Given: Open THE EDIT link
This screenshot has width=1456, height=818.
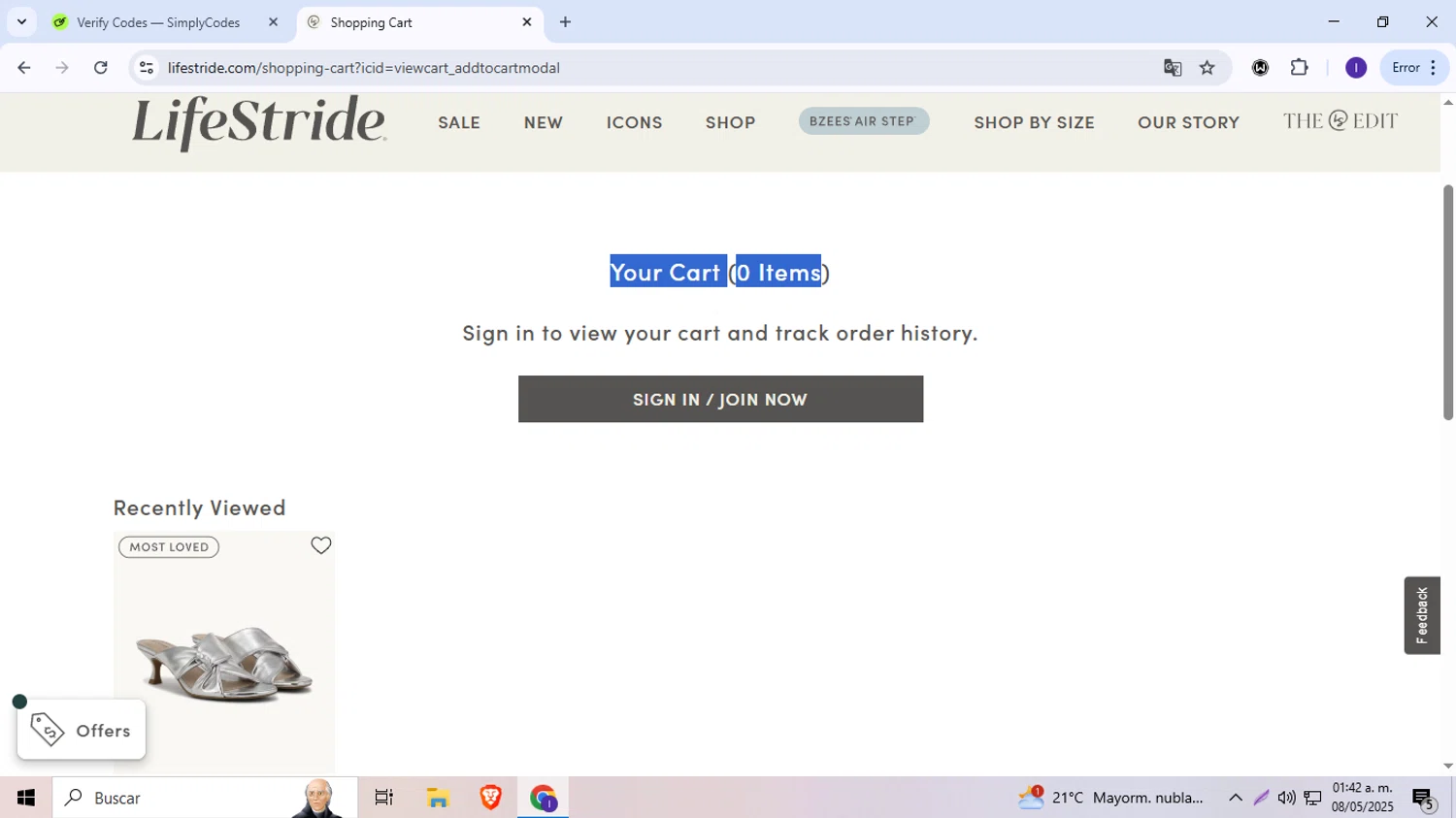Looking at the screenshot, I should tap(1340, 121).
